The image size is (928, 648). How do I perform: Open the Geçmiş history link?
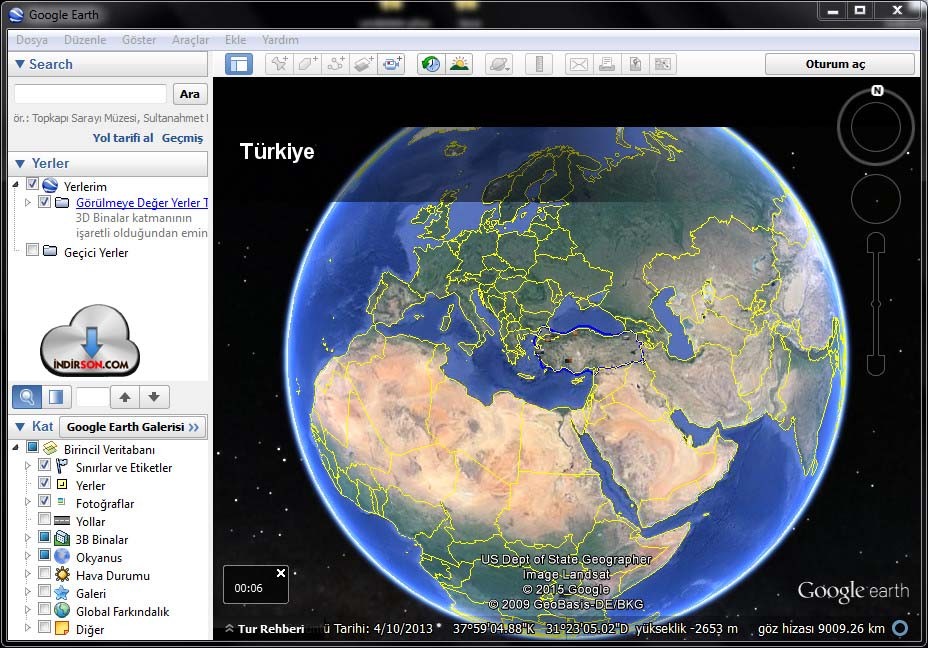pyautogui.click(x=182, y=137)
